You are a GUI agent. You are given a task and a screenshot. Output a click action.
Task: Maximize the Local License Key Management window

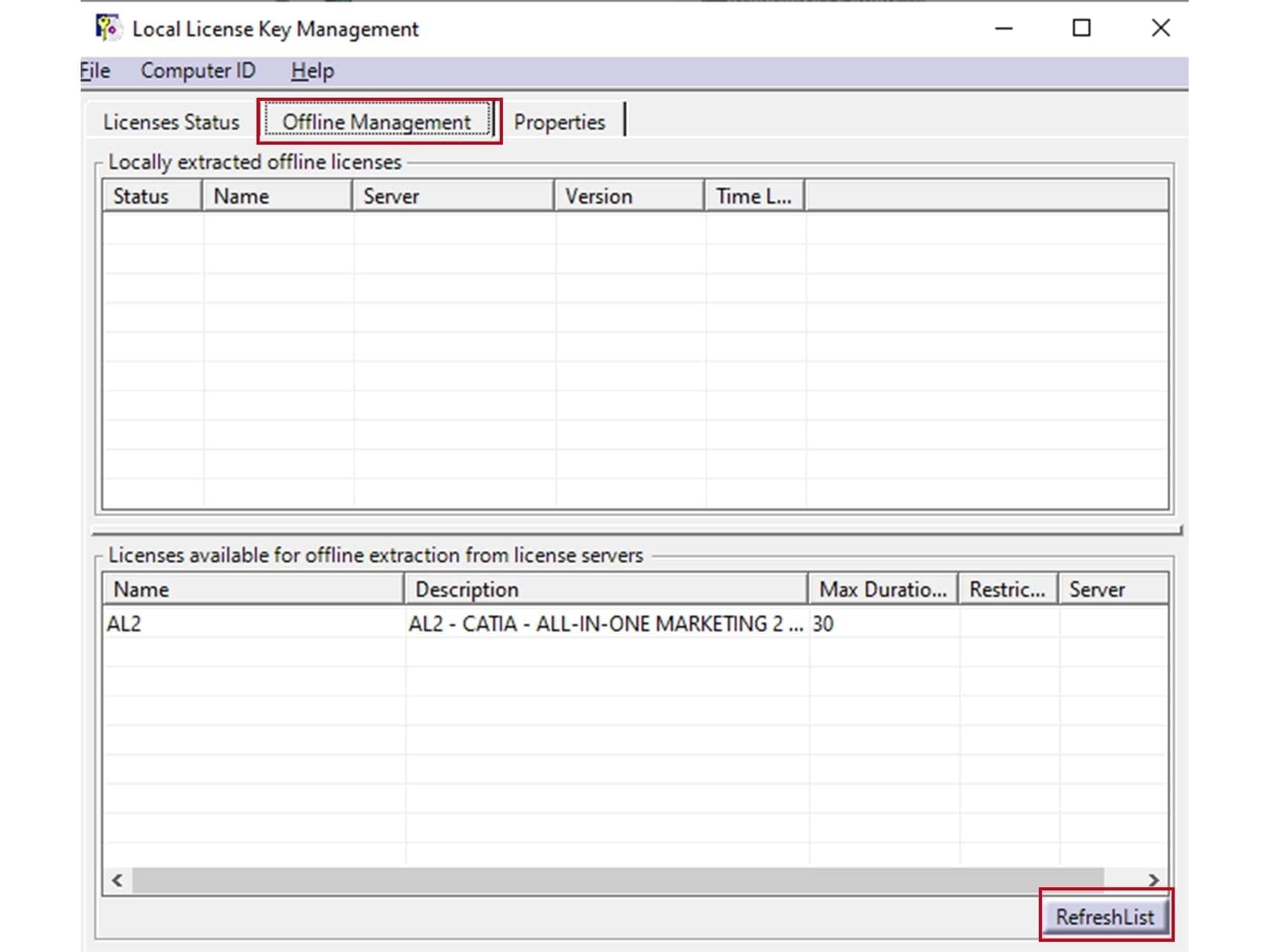coord(1081,29)
